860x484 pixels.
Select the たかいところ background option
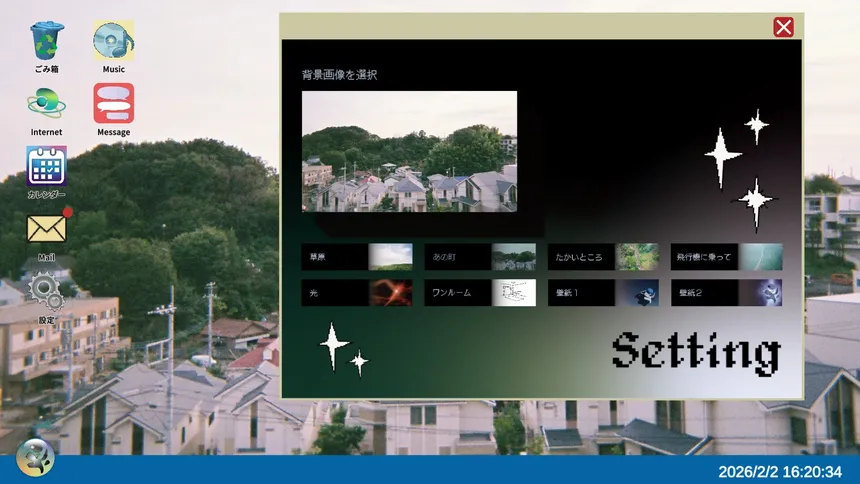click(603, 257)
